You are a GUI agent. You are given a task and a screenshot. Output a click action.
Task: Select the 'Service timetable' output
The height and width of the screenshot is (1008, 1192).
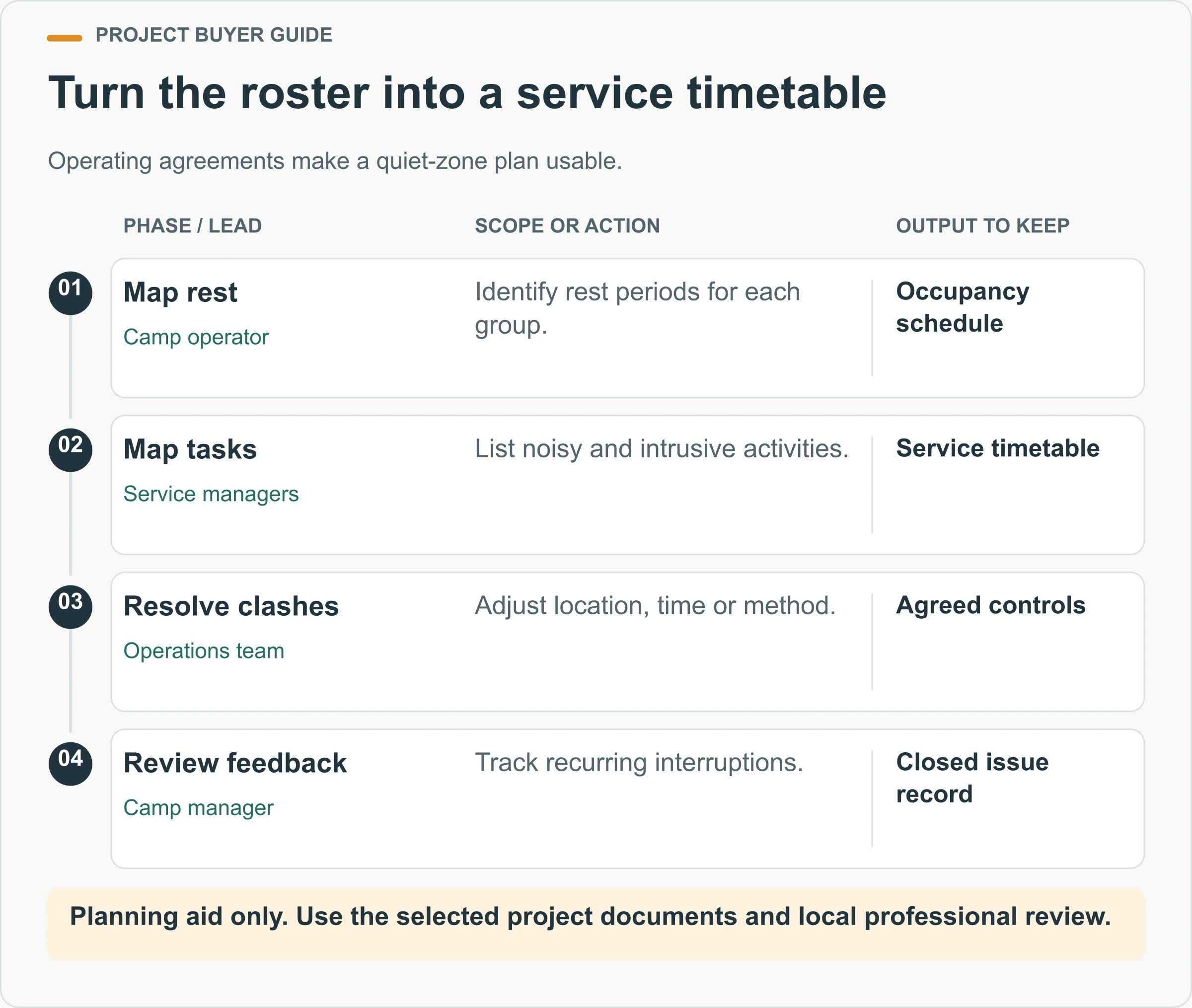[998, 448]
